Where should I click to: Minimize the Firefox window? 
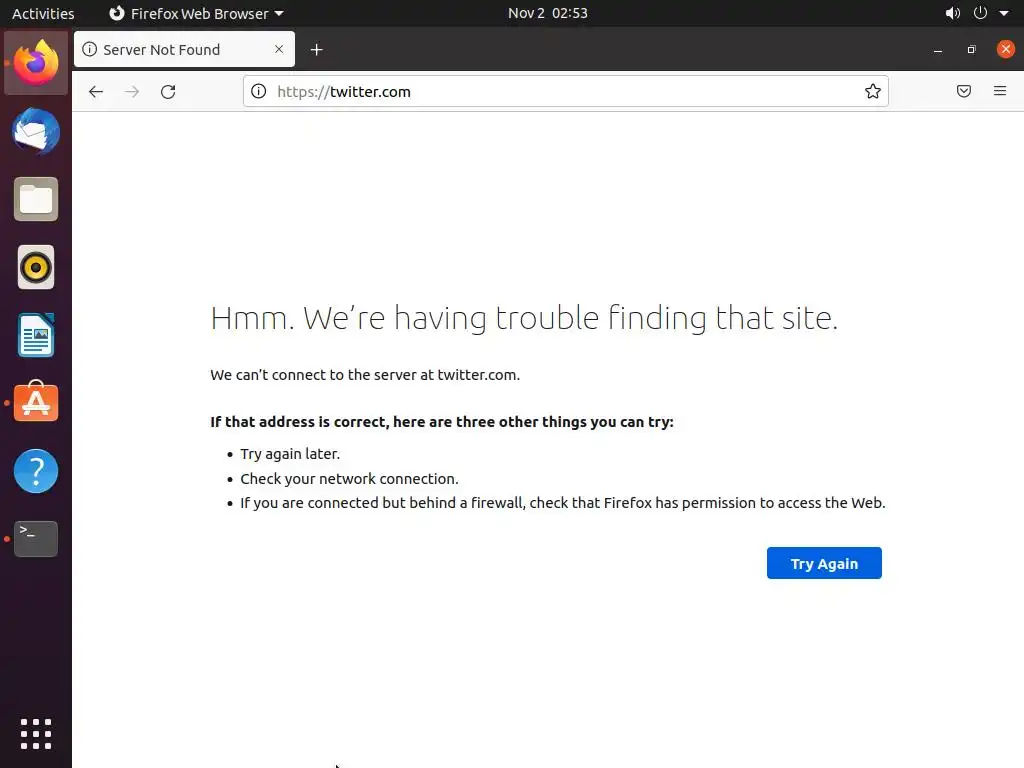tap(938, 50)
